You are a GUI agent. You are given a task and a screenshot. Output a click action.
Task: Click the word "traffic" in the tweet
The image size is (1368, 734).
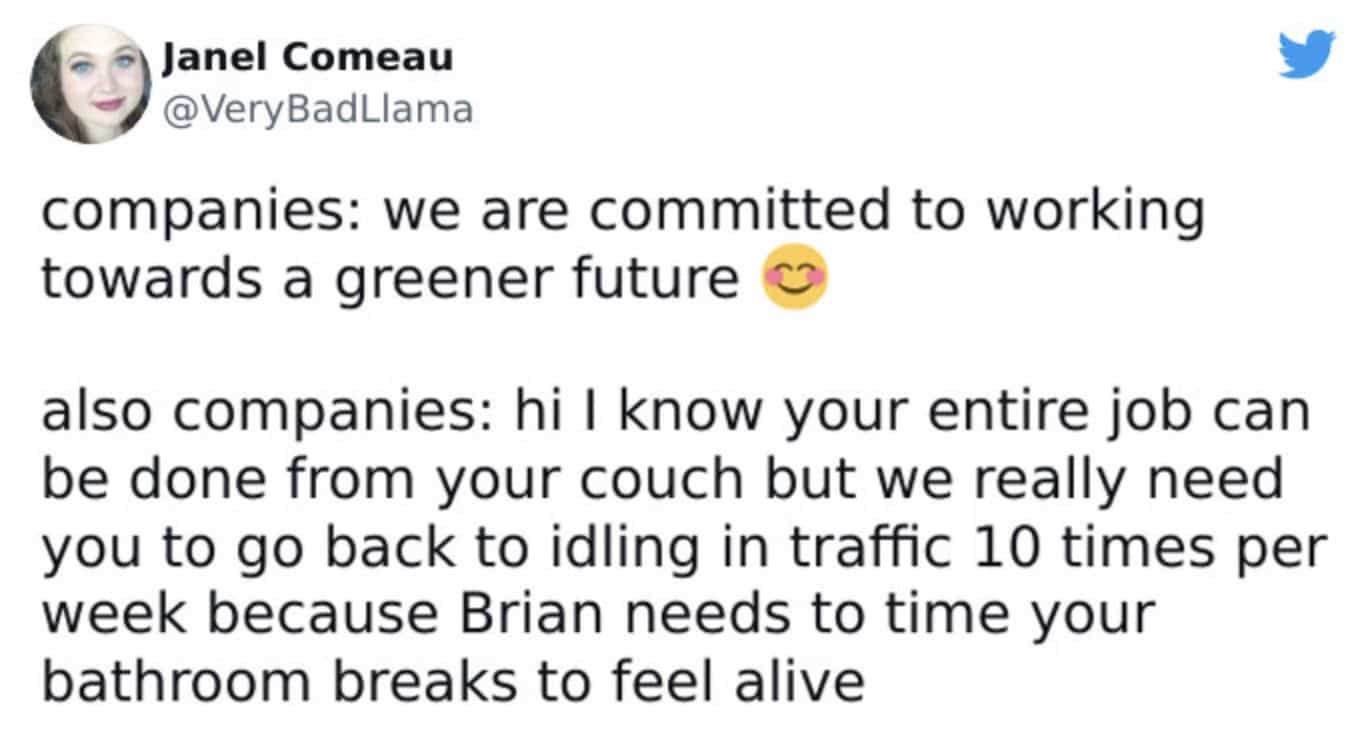(885, 547)
